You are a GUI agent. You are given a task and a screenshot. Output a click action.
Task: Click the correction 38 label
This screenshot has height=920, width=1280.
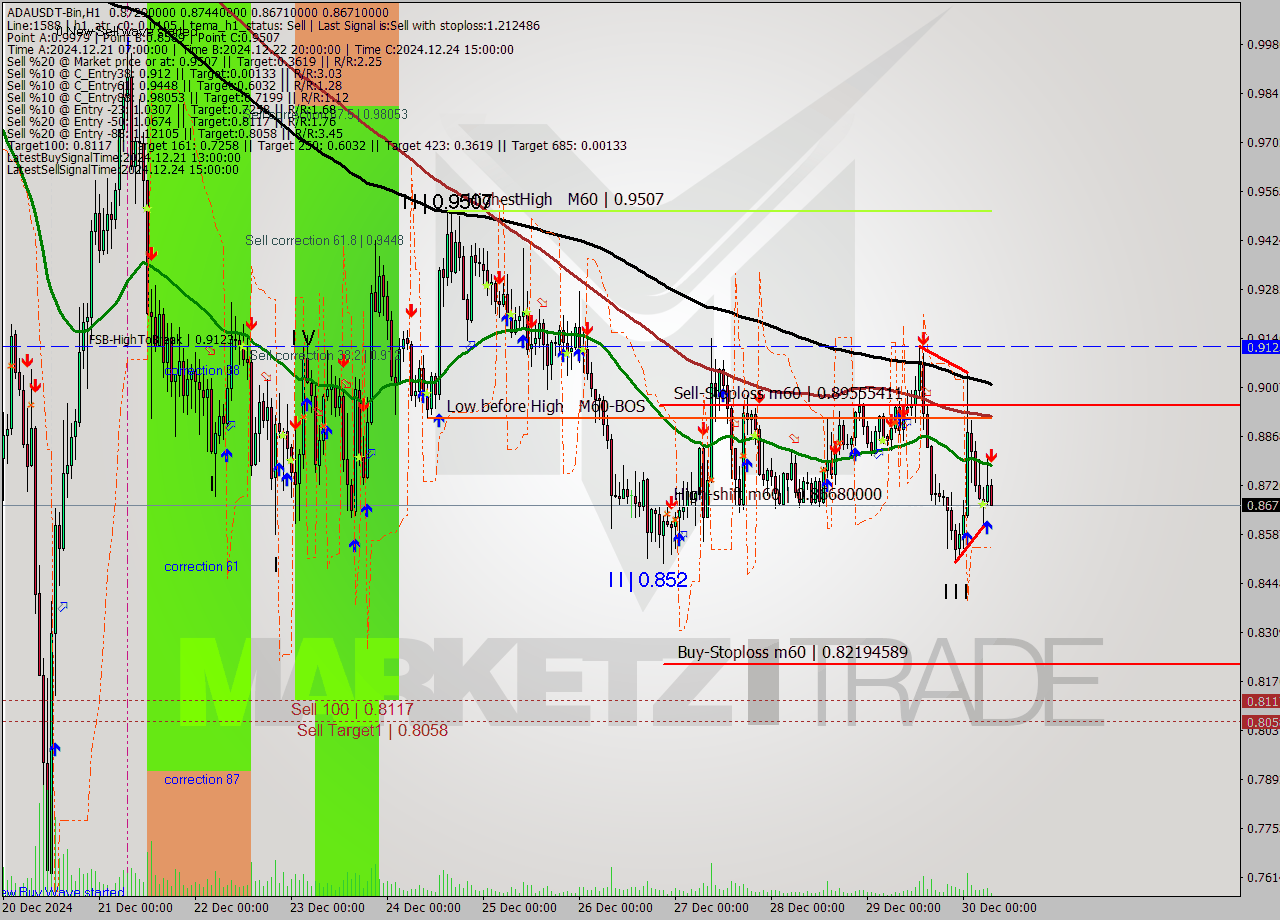201,370
